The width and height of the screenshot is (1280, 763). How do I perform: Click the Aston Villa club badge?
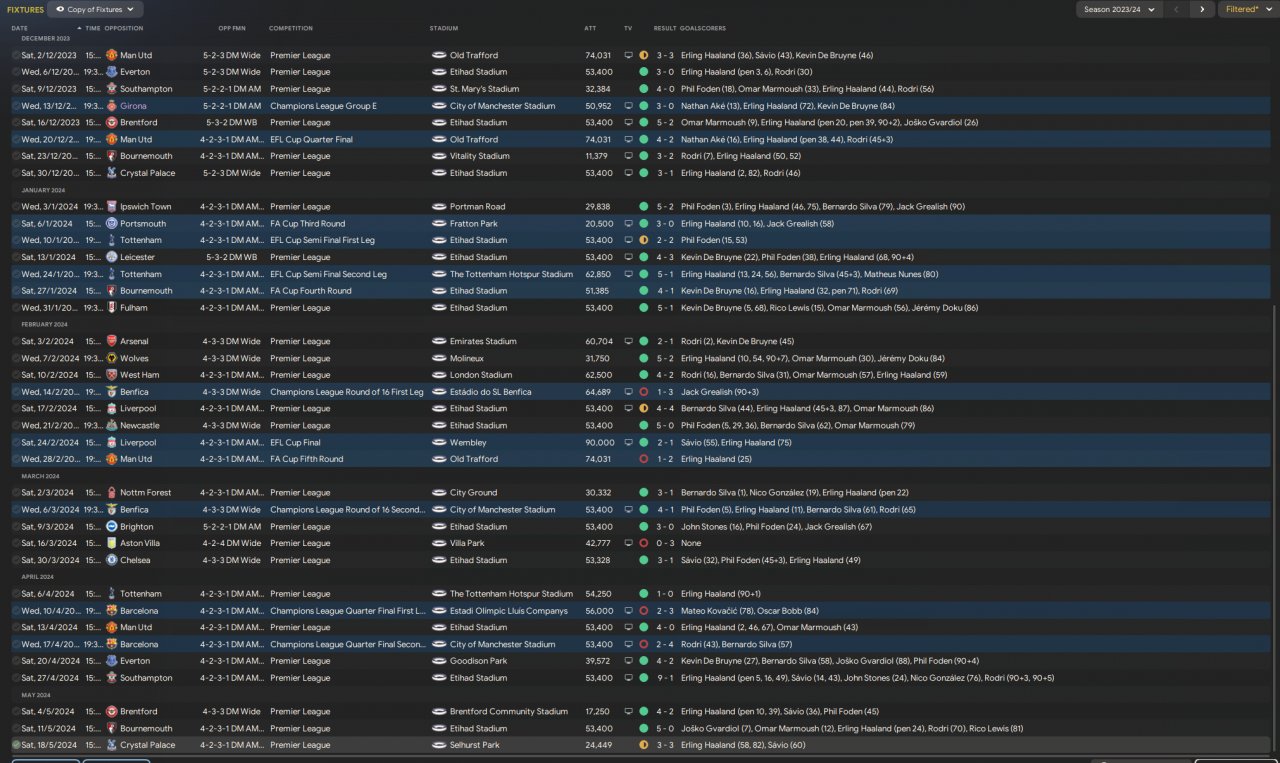coord(112,543)
